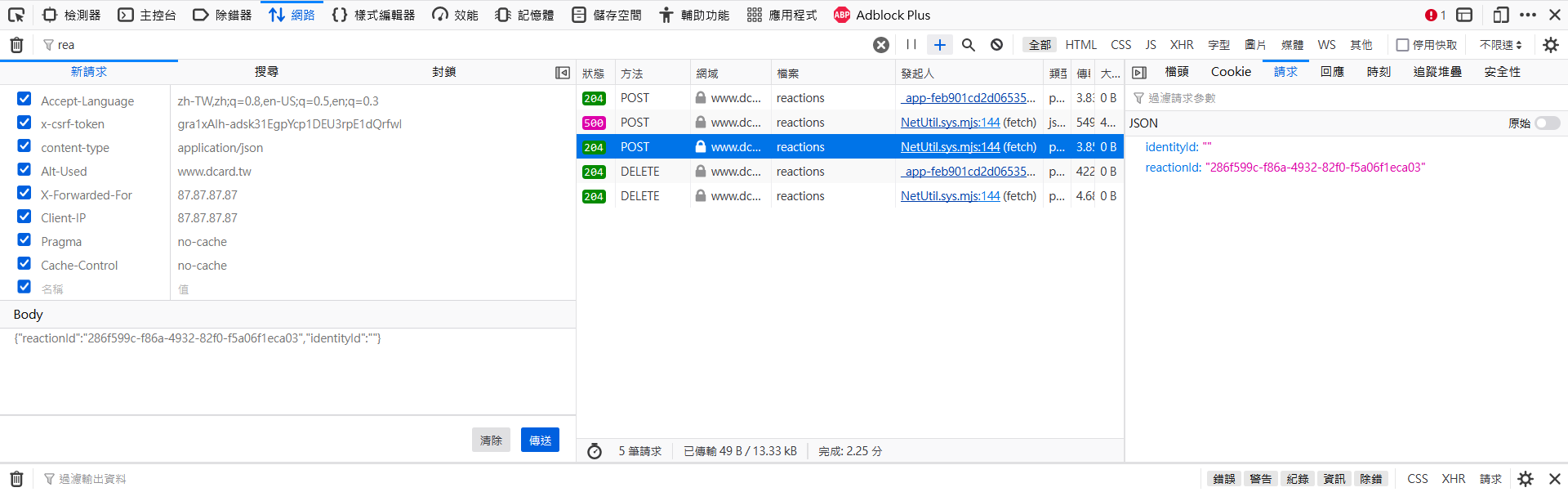Click the filter request parameters field
Image resolution: width=1568 pixels, height=492 pixels.
[1347, 98]
